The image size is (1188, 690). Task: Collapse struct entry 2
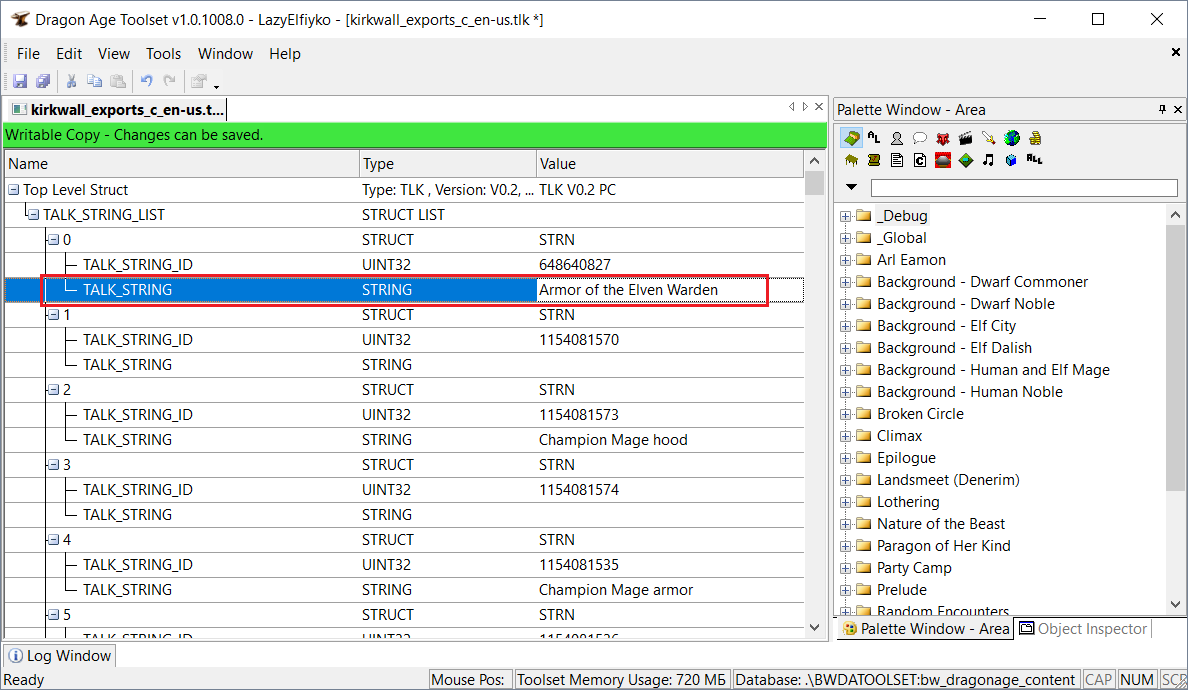click(x=54, y=390)
